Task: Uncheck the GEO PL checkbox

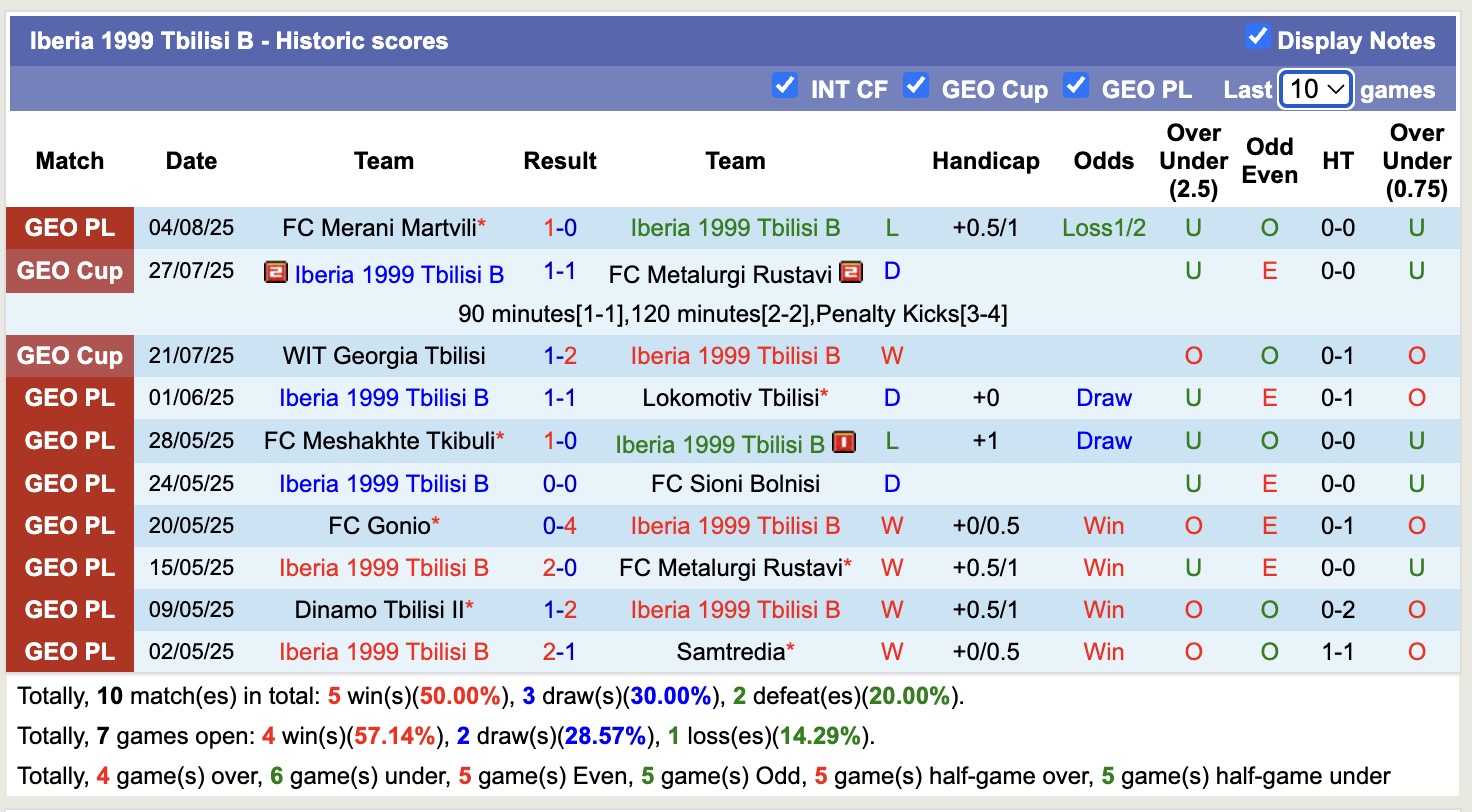Action: click(1077, 87)
